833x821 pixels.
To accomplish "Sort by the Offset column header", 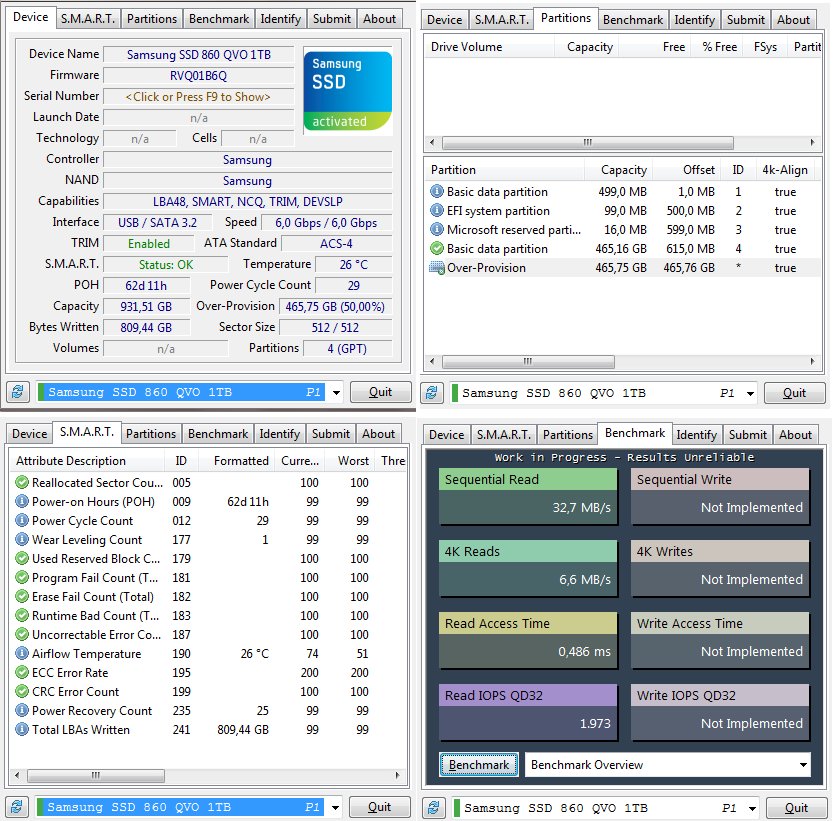I will [x=686, y=170].
